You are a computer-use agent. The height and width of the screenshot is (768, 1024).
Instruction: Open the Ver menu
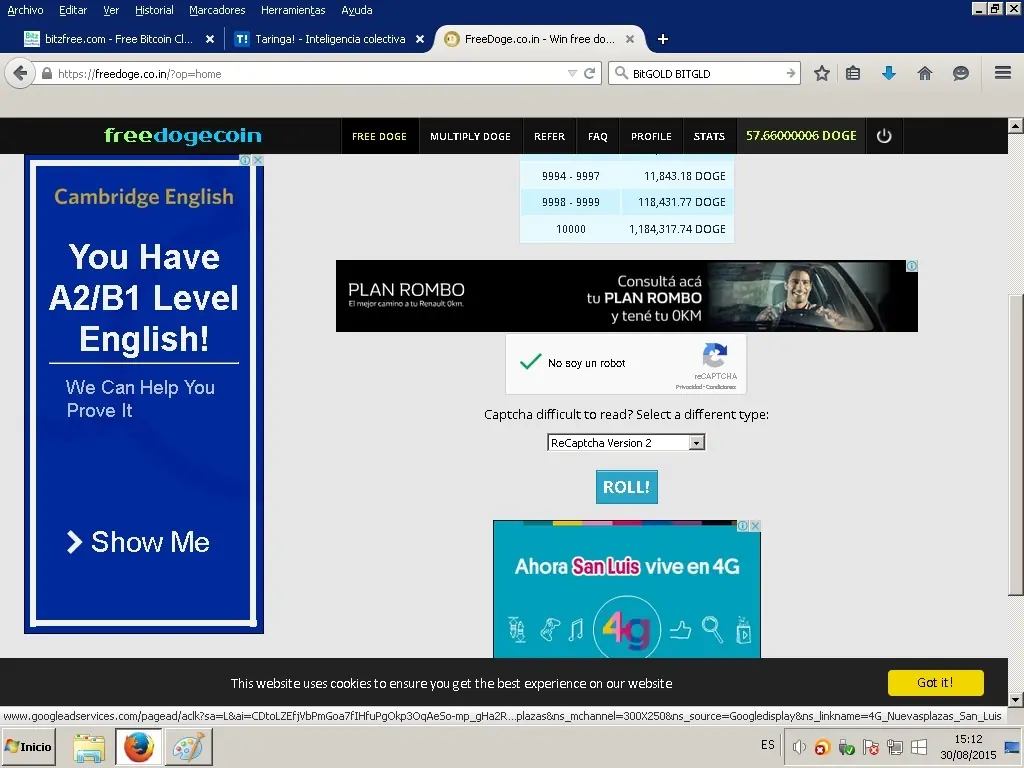tap(111, 10)
